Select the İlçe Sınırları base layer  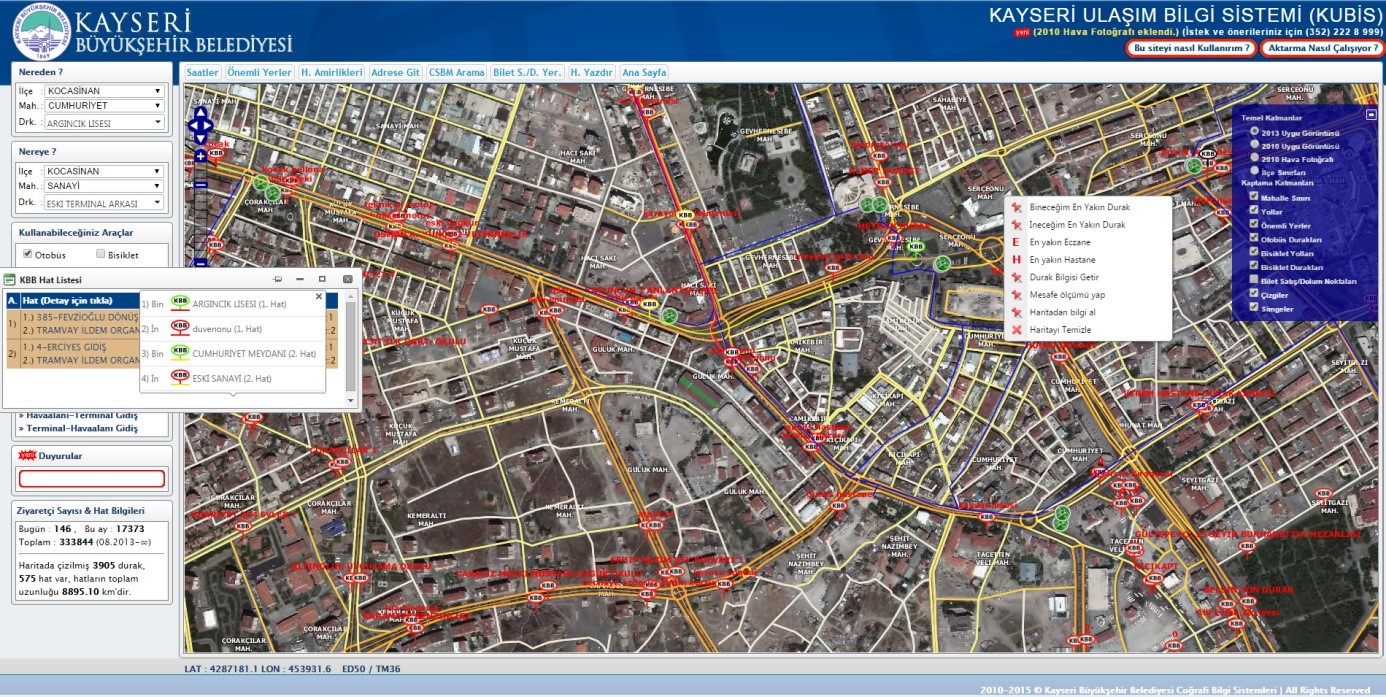(1254, 172)
